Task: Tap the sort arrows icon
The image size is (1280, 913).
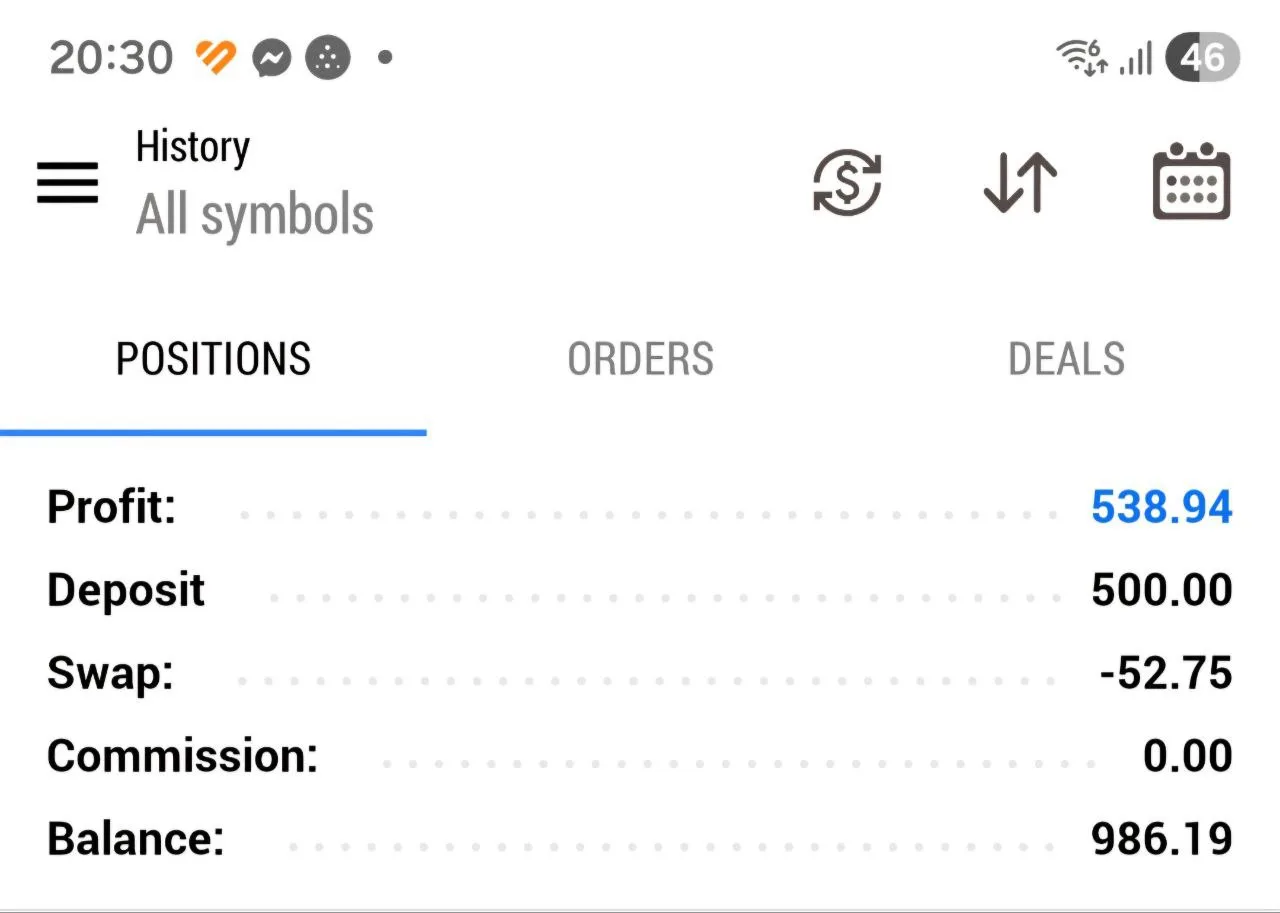Action: pos(1020,182)
